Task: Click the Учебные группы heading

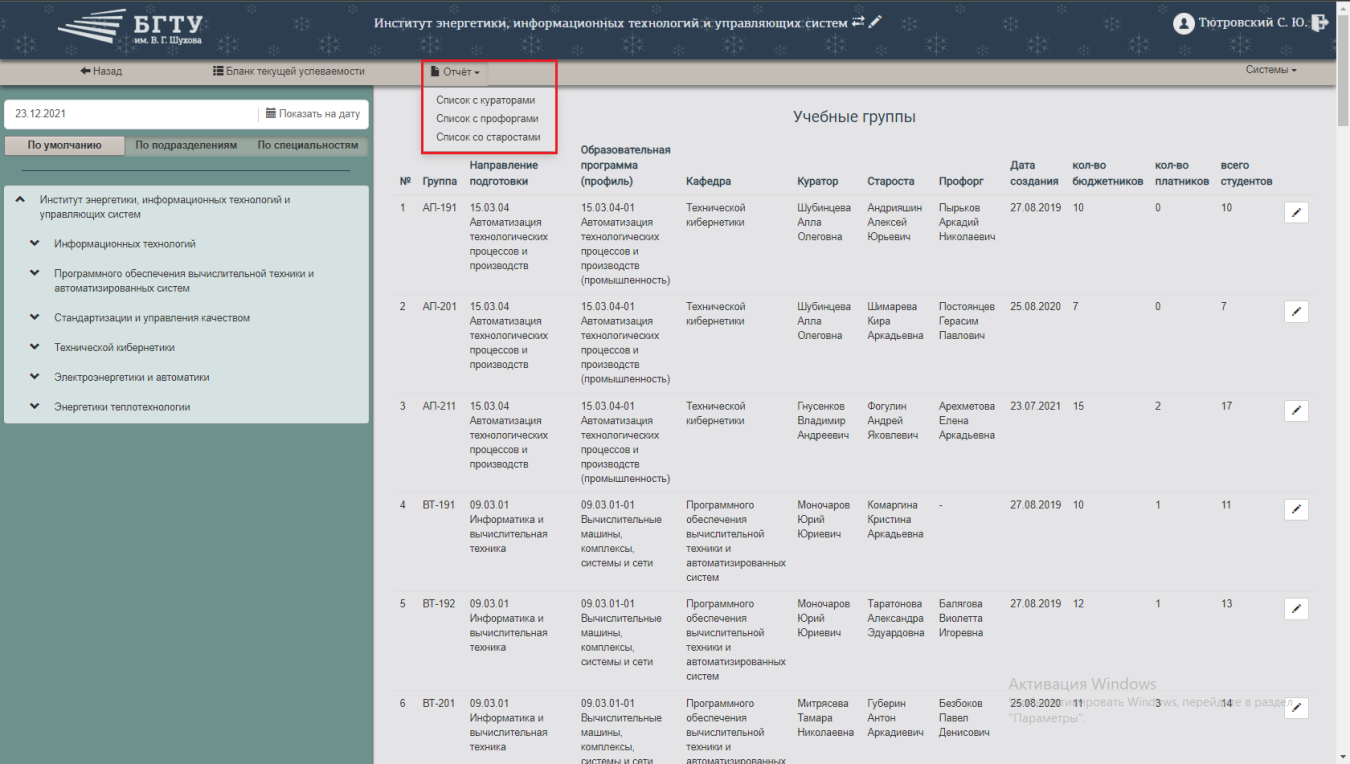Action: tap(854, 117)
